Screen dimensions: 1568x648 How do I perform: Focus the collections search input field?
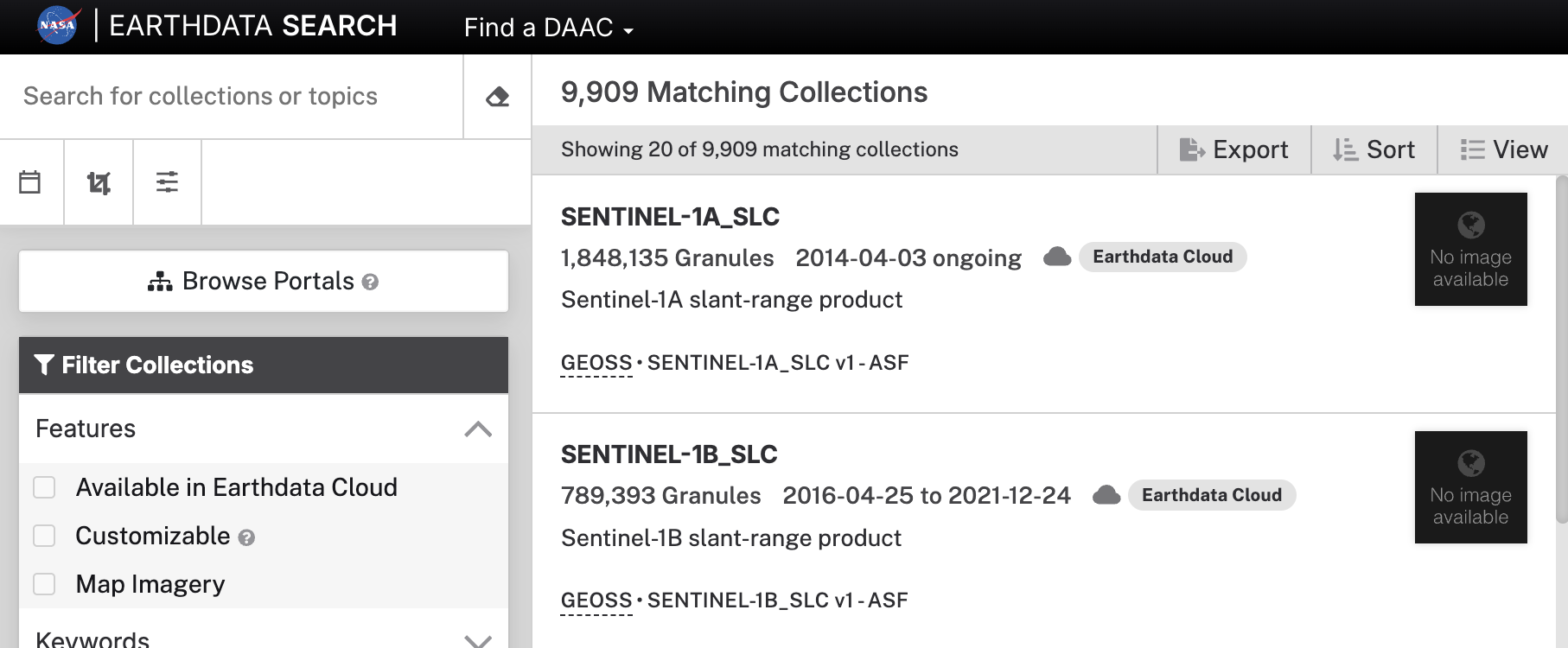coord(232,97)
